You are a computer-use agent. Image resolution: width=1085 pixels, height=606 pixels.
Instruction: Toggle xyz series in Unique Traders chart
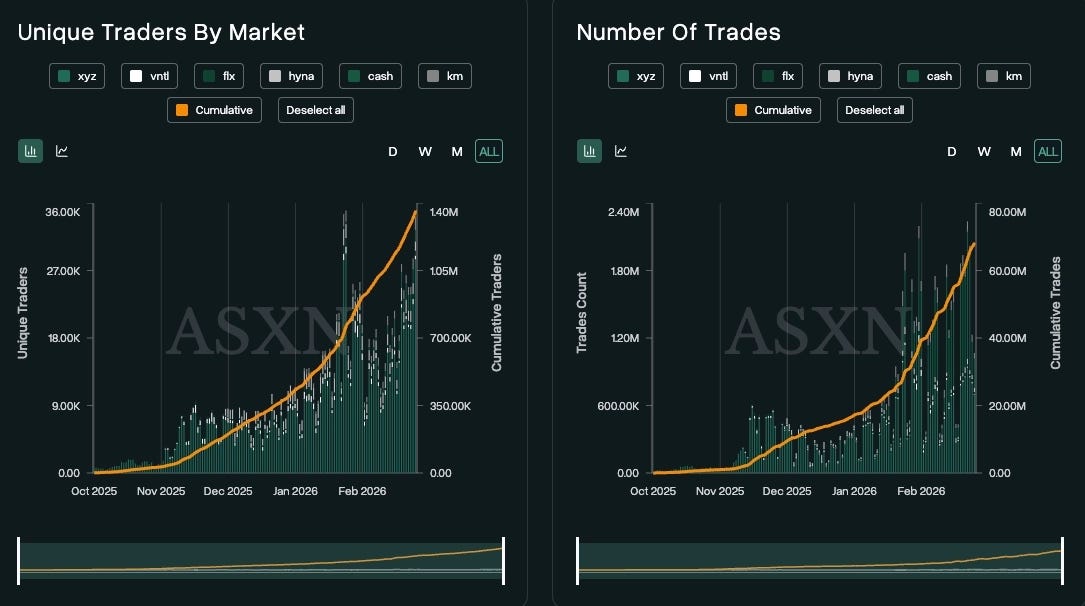pos(77,76)
